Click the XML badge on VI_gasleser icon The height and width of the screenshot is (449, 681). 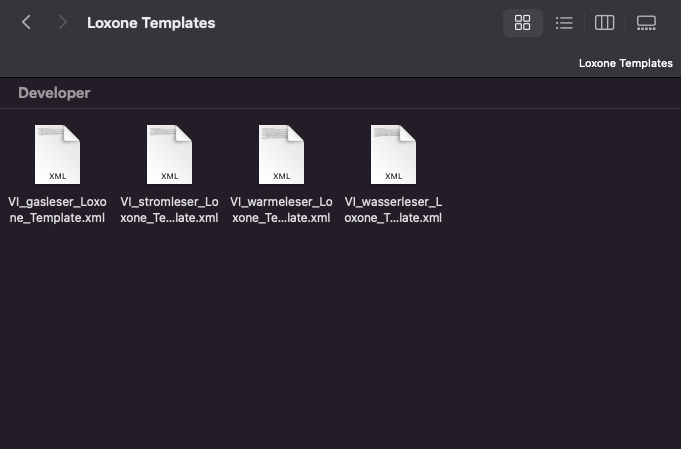pos(57,176)
